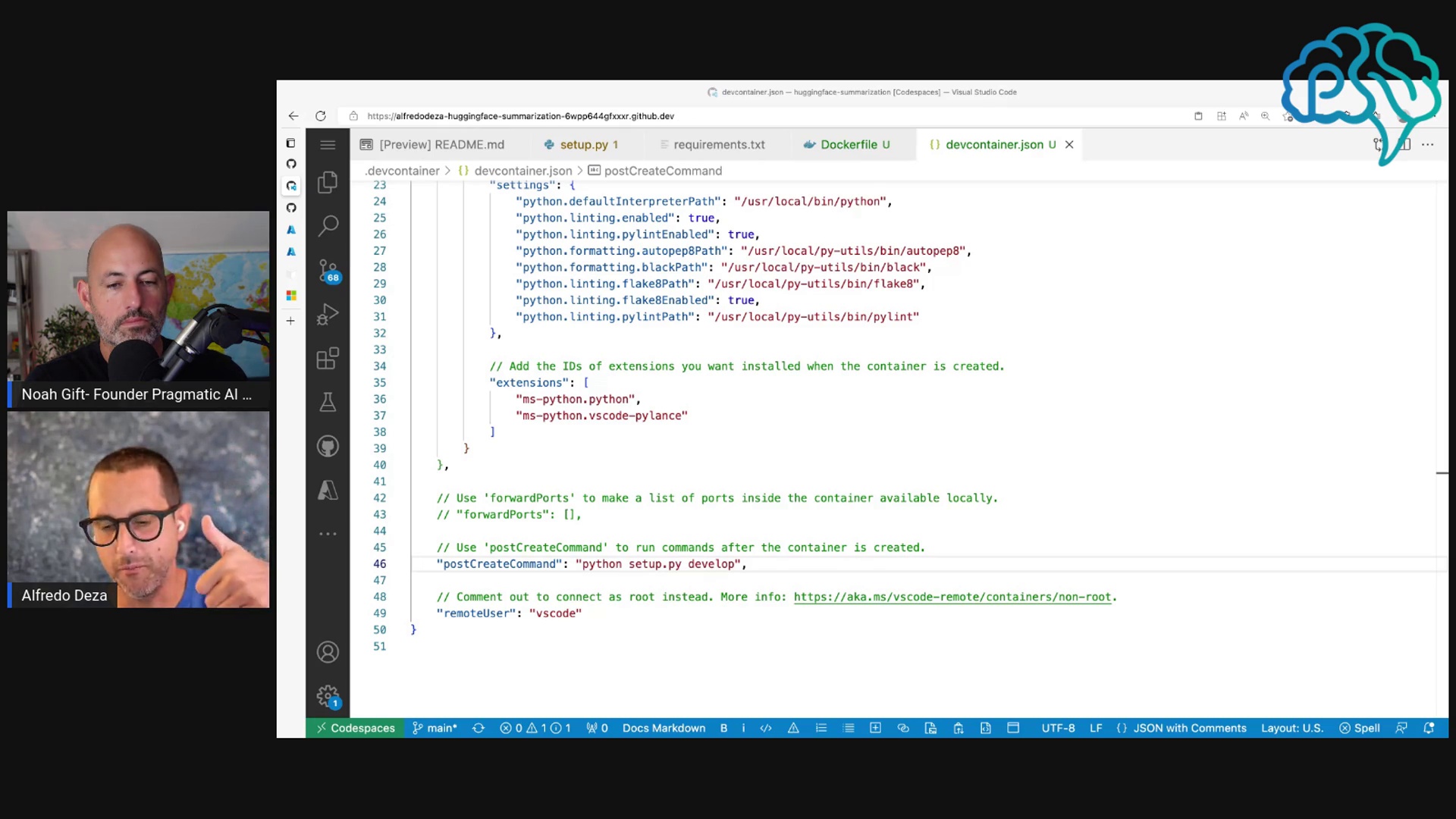This screenshot has height=819, width=1456.
Task: Toggle bold markdown button in status bar
Action: tap(723, 728)
